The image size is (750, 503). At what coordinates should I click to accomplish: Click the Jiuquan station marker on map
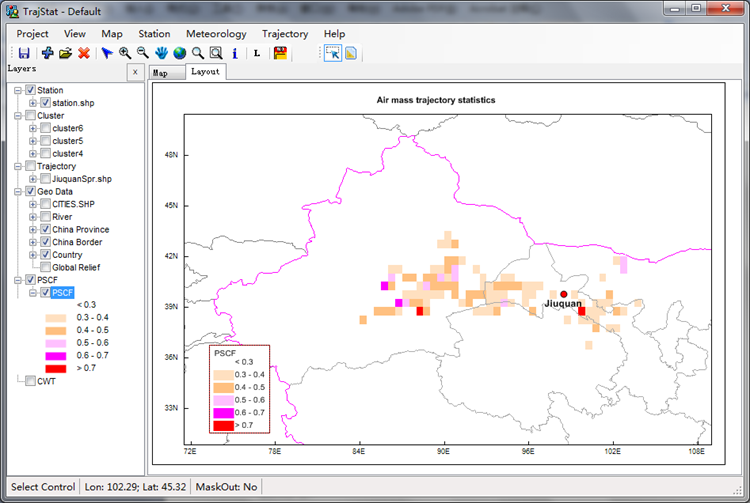tap(564, 294)
